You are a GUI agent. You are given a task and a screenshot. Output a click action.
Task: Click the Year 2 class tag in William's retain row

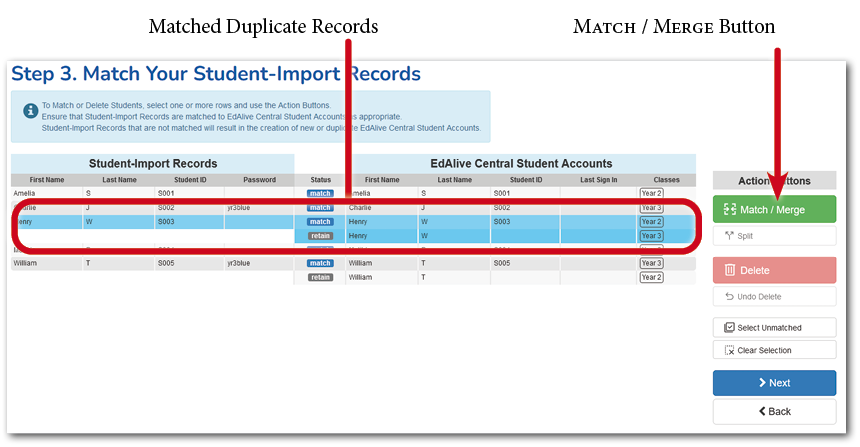(x=652, y=278)
